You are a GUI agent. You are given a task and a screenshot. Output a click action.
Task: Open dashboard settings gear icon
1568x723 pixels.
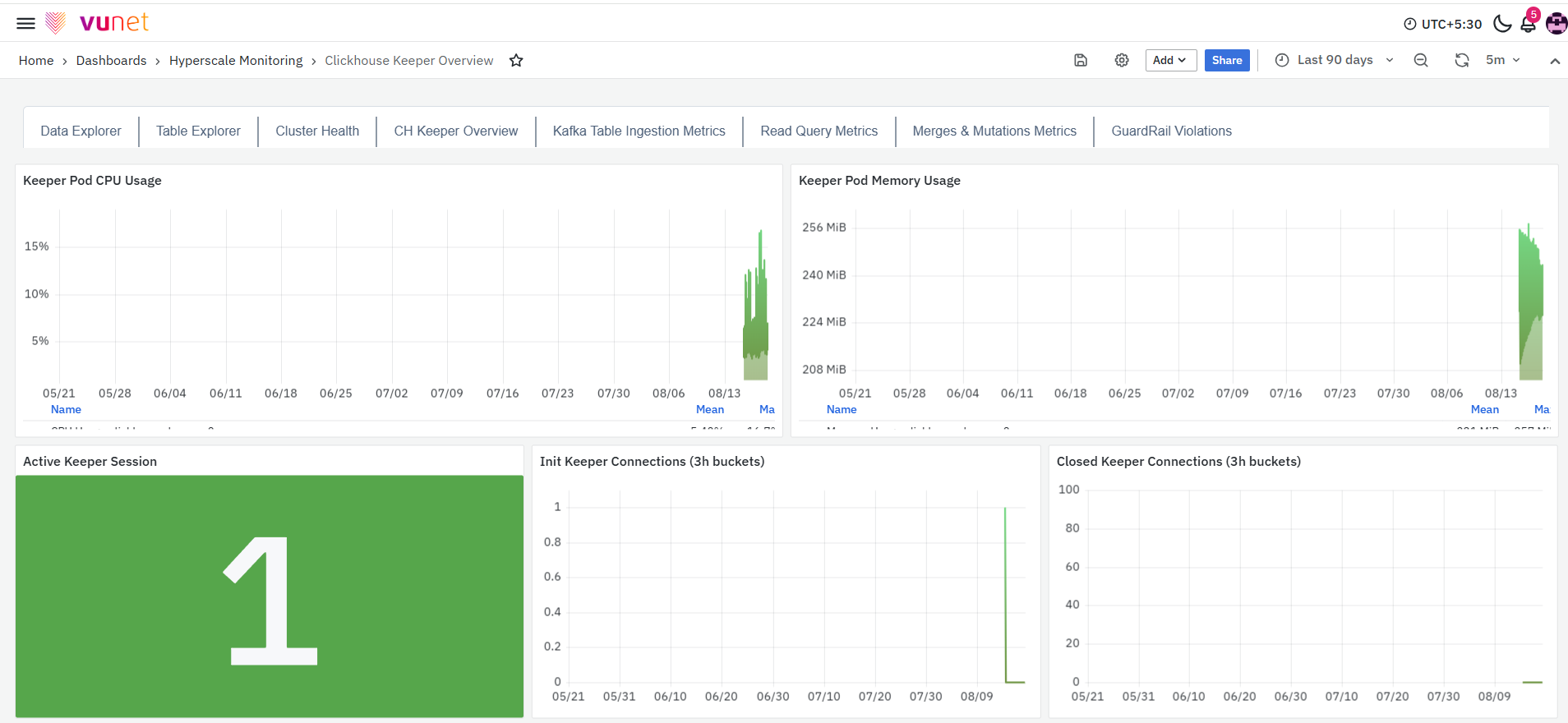click(1122, 60)
